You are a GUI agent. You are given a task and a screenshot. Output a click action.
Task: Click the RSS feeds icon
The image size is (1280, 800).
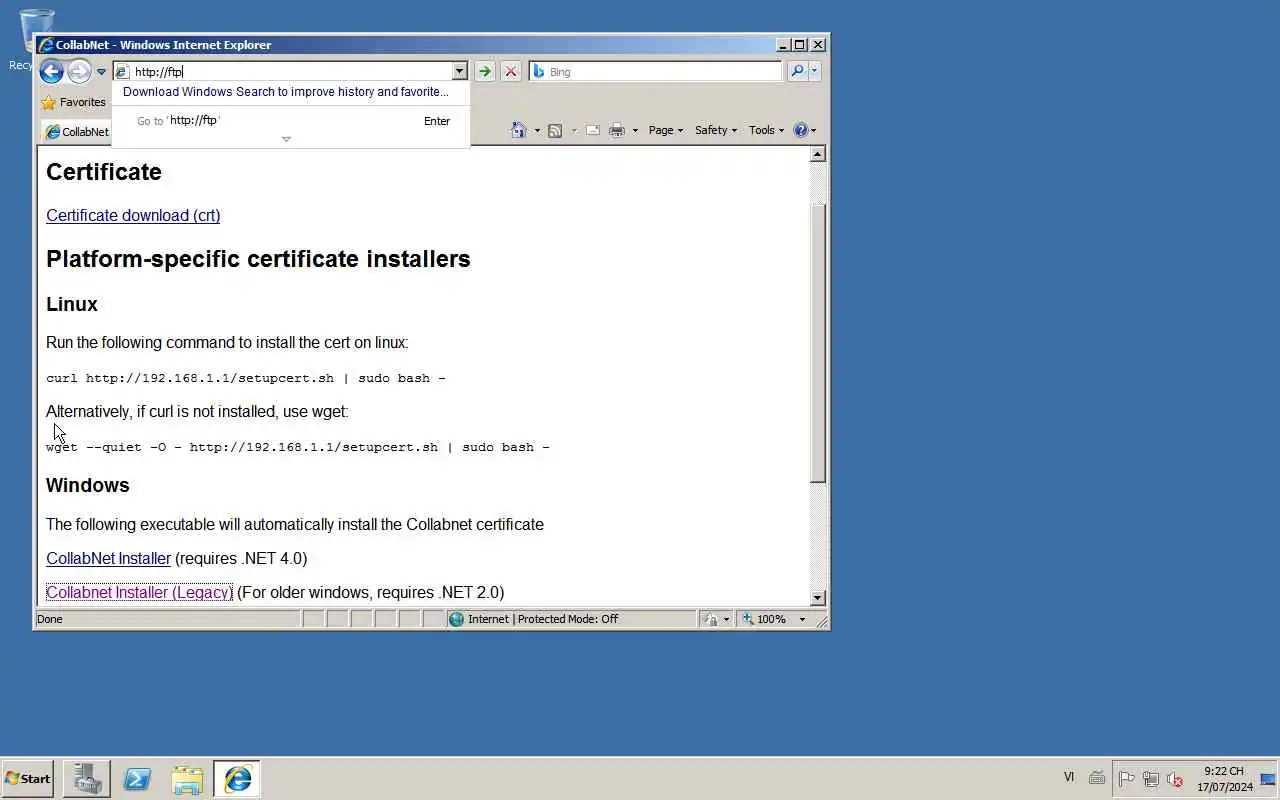(x=555, y=130)
